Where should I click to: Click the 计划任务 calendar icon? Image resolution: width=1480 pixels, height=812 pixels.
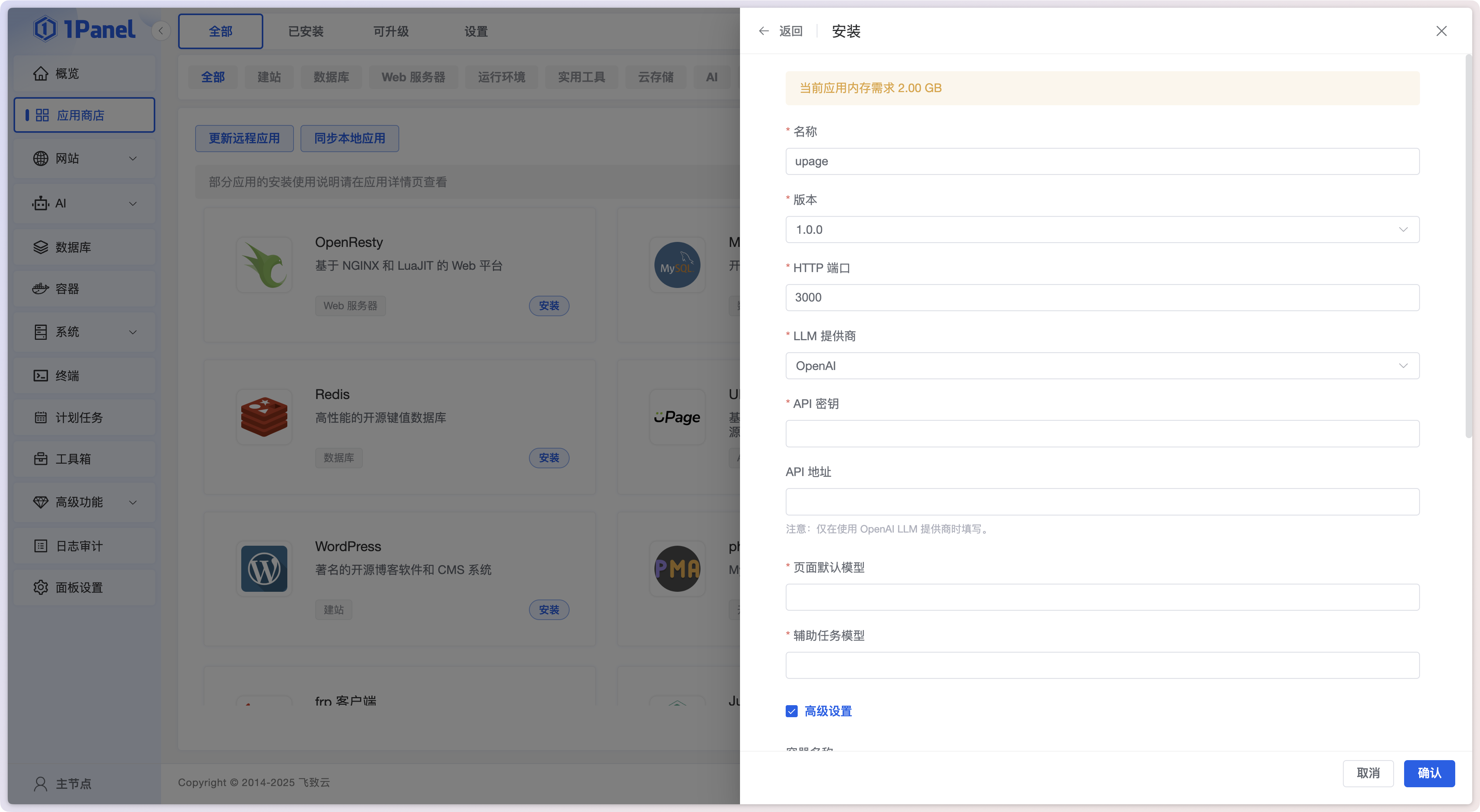(40, 418)
